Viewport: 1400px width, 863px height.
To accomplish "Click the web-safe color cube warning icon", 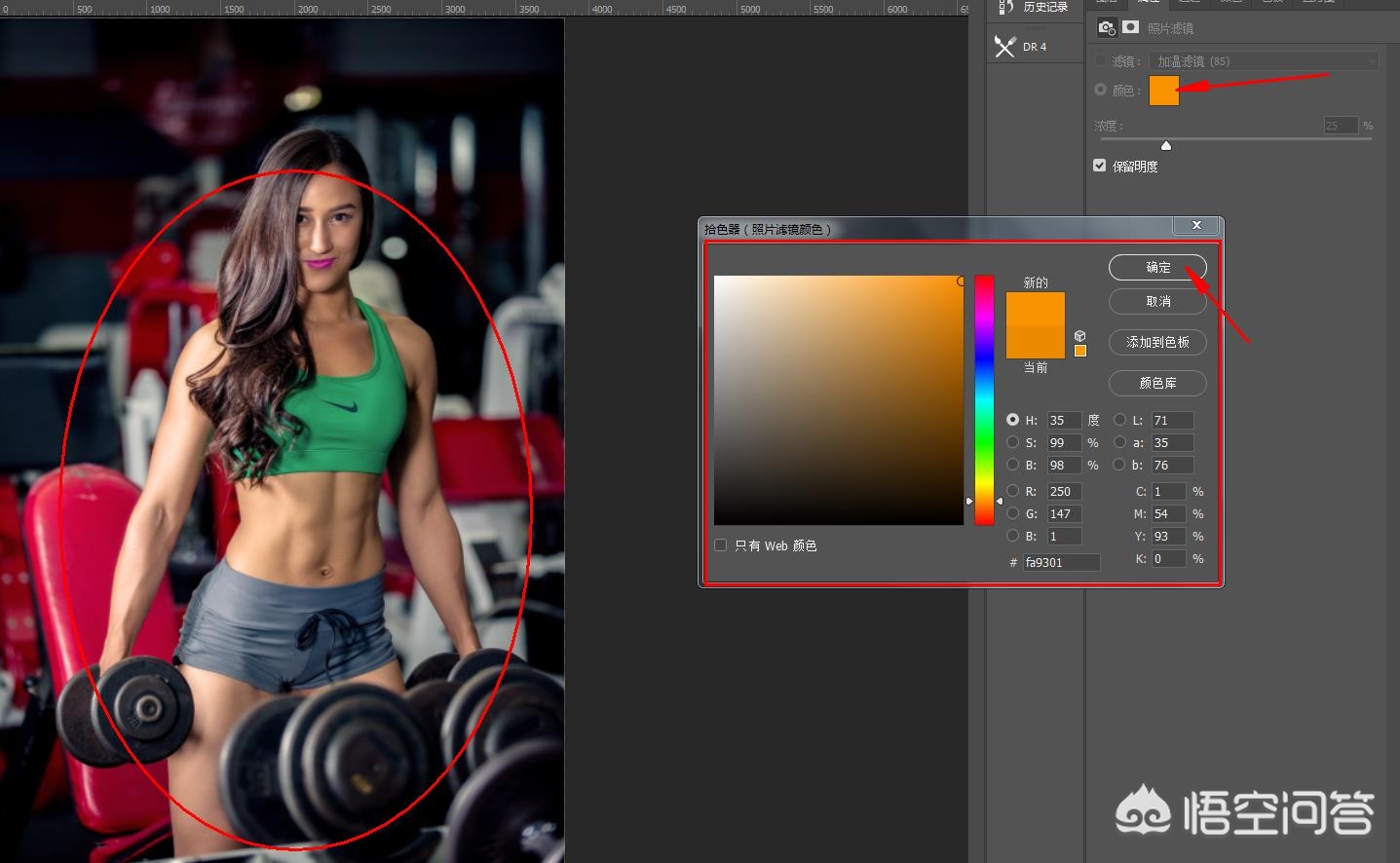I will coord(1079,336).
